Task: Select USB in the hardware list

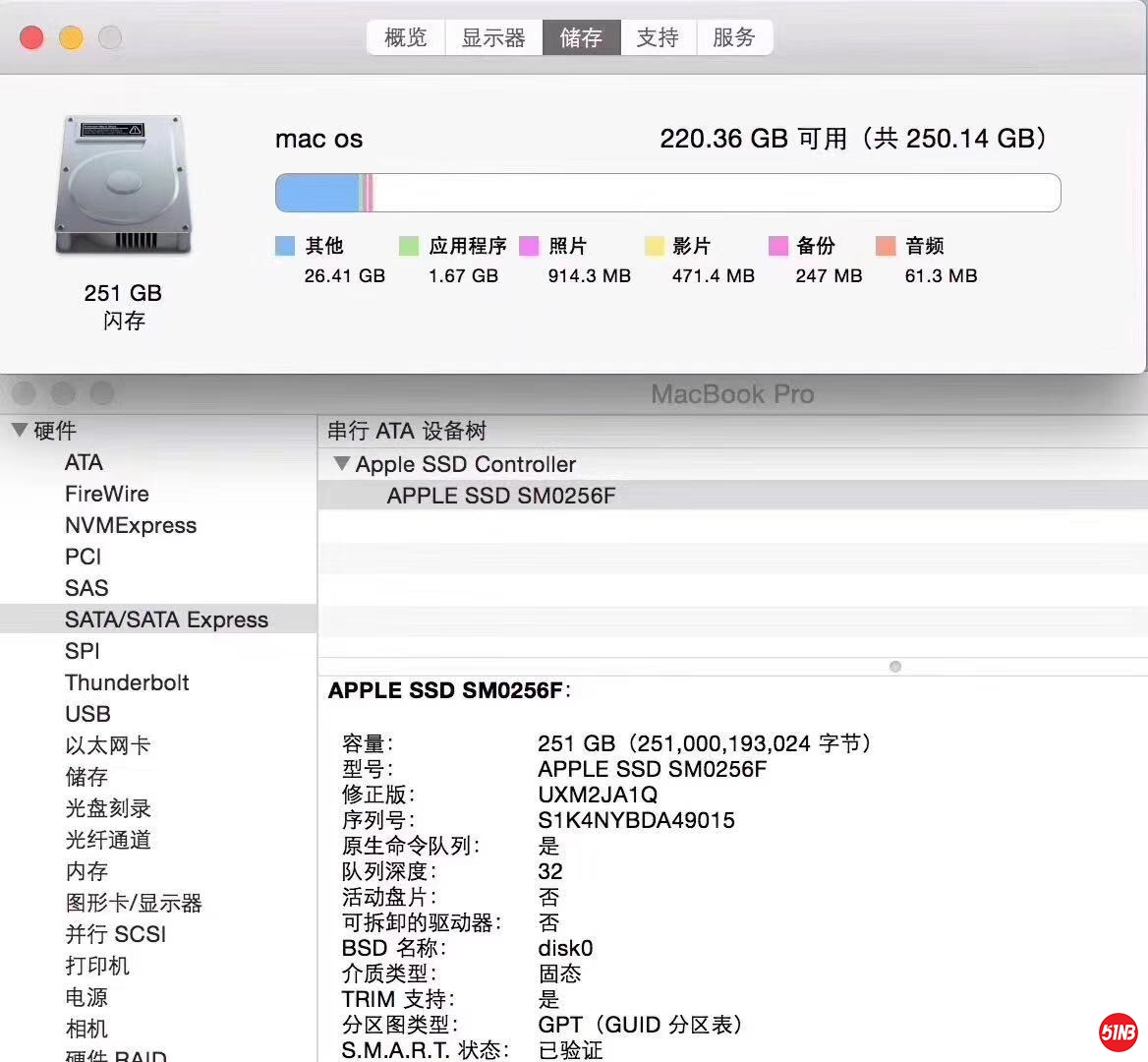Action: click(87, 714)
